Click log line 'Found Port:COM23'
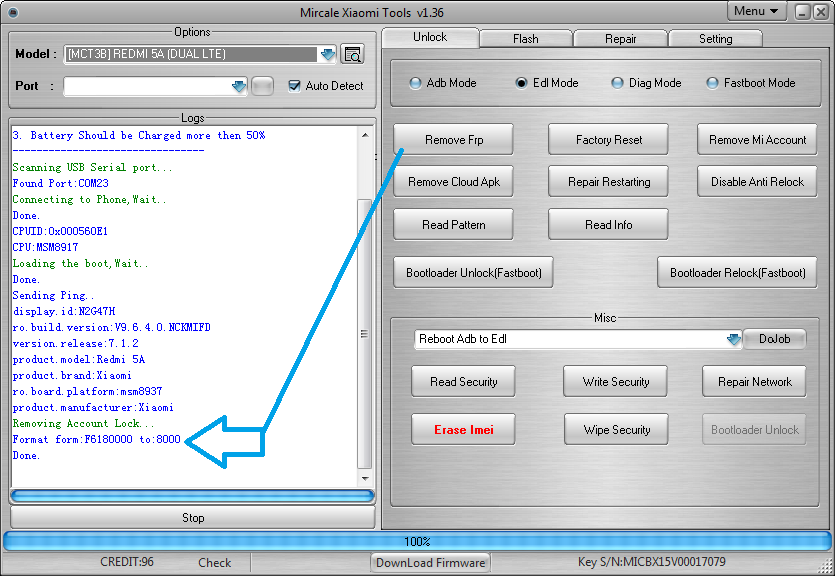This screenshot has height=576, width=835. pyautogui.click(x=60, y=183)
